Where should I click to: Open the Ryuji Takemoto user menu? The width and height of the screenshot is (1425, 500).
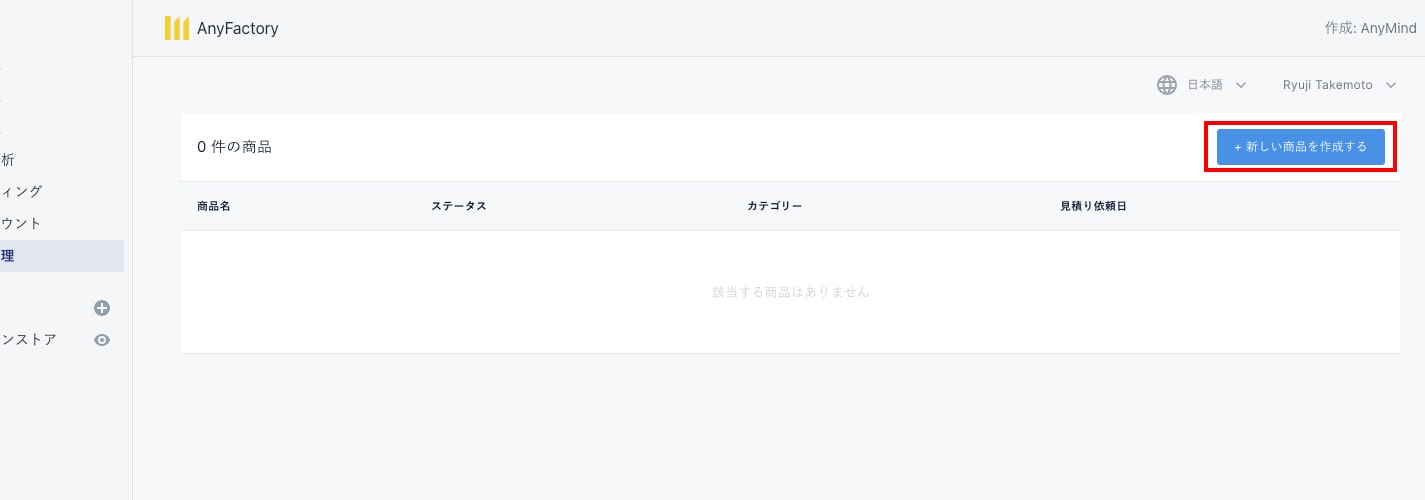point(1327,85)
